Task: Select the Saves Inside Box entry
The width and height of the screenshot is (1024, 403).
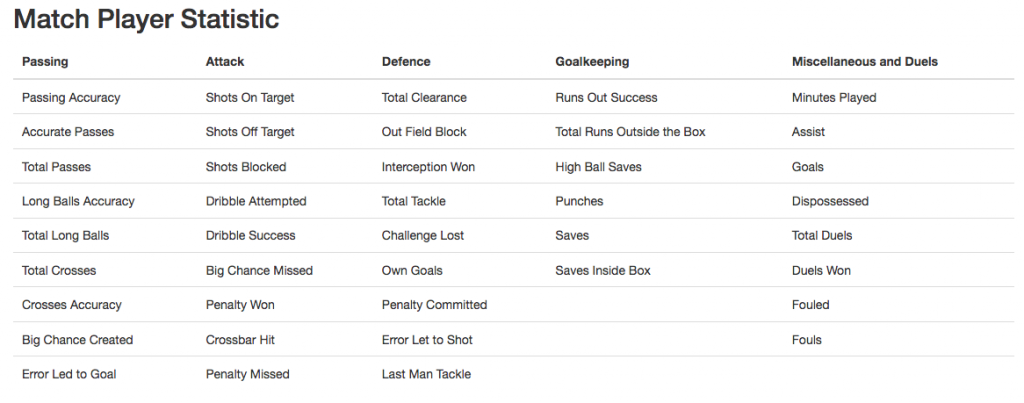Action: 603,270
